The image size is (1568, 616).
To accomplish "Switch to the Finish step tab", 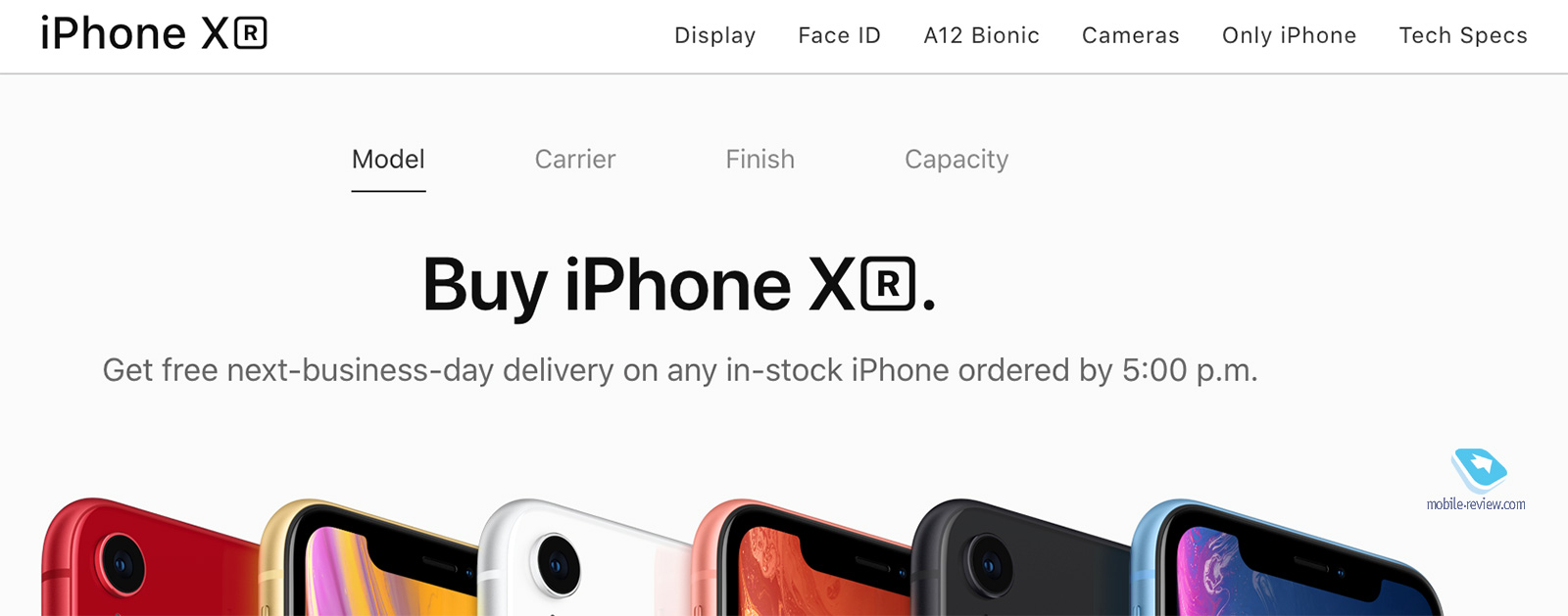I will 759,160.
